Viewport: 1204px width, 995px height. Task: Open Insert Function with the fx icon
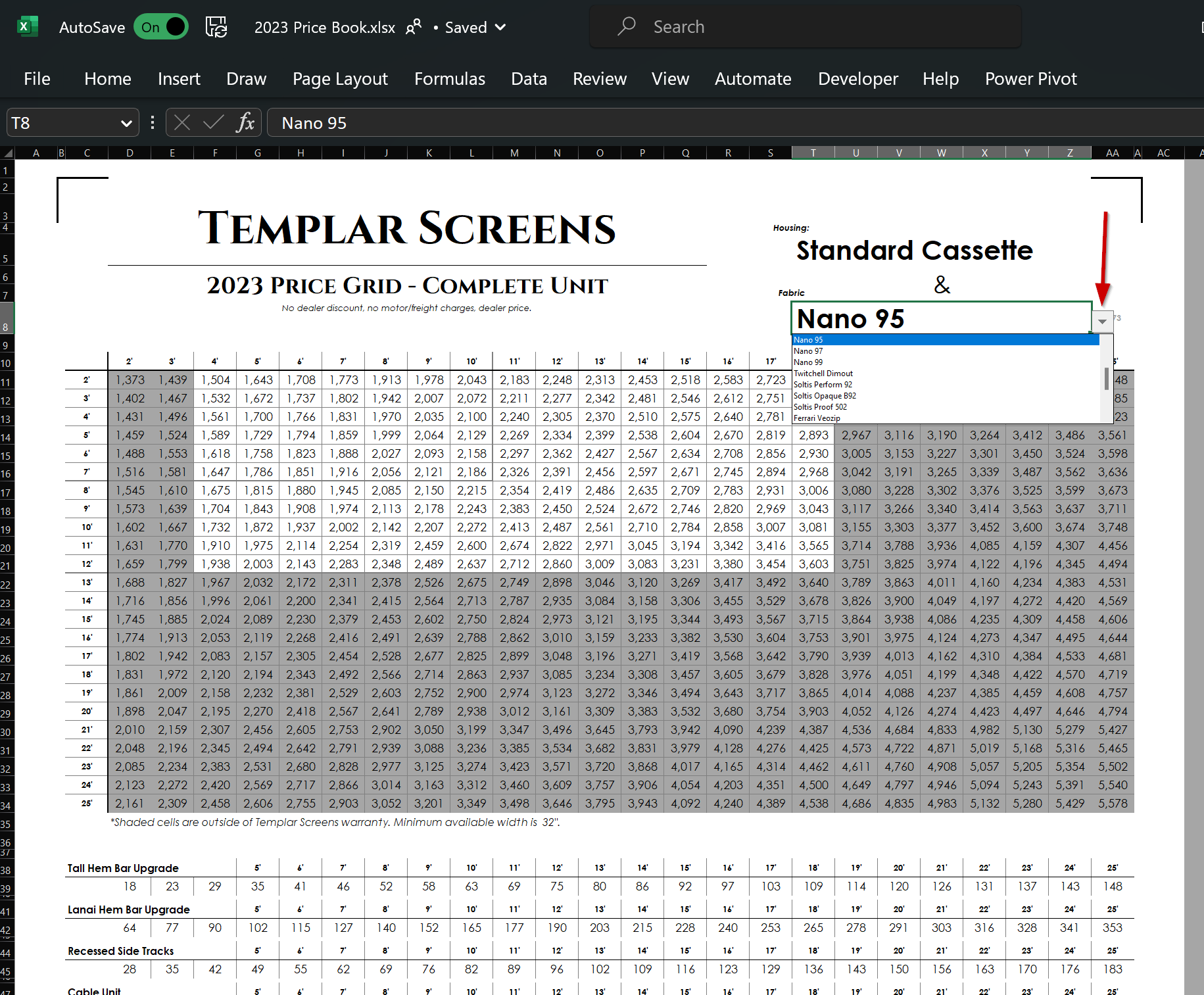(245, 122)
